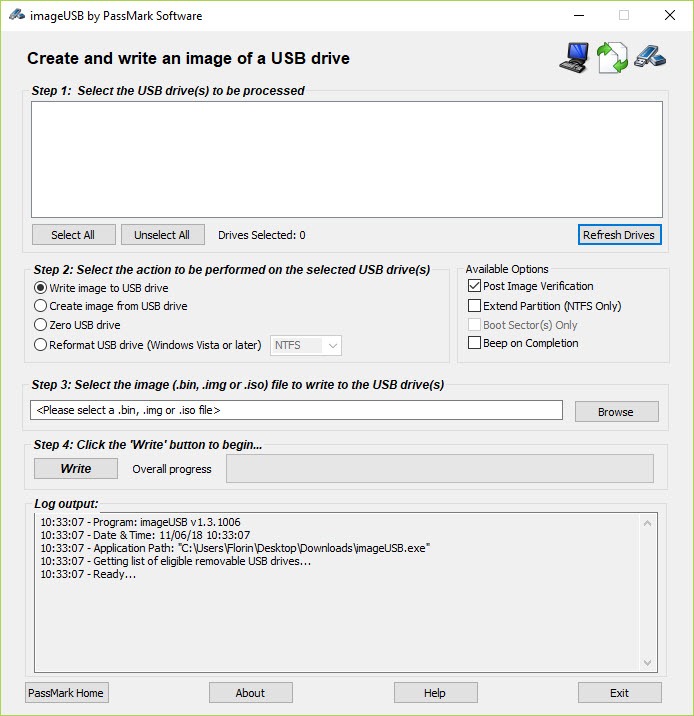This screenshot has width=694, height=716.
Task: Open the NTFS file system dropdown
Action: [x=305, y=345]
